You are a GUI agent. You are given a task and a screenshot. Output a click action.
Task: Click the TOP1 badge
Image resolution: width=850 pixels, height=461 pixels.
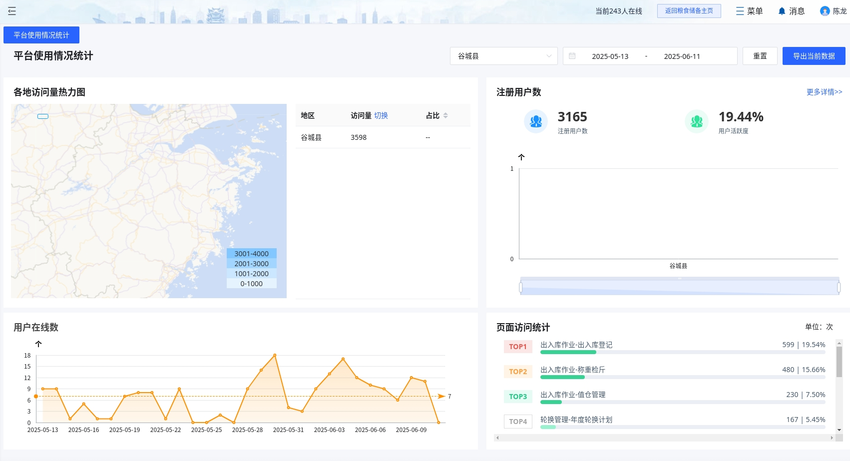tap(518, 347)
